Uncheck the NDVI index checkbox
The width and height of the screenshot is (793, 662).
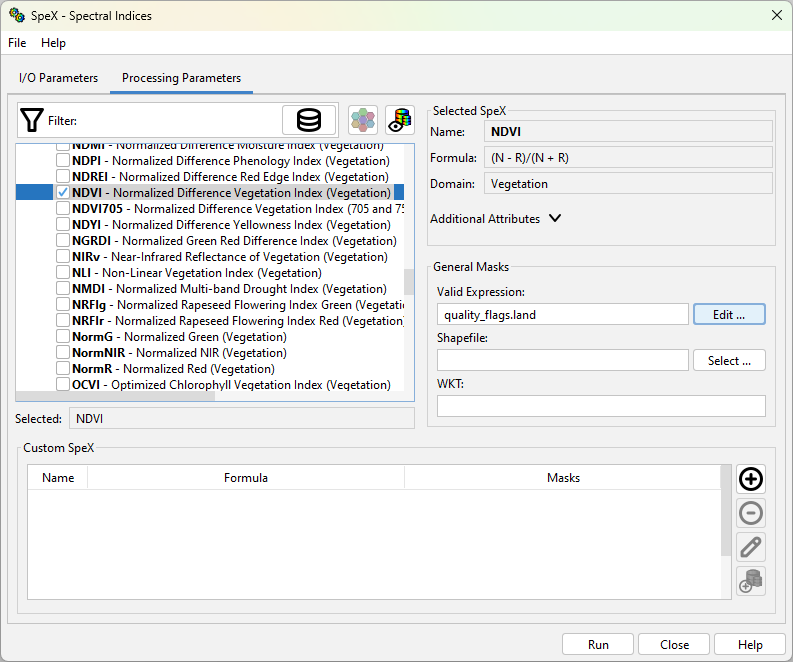coord(63,193)
